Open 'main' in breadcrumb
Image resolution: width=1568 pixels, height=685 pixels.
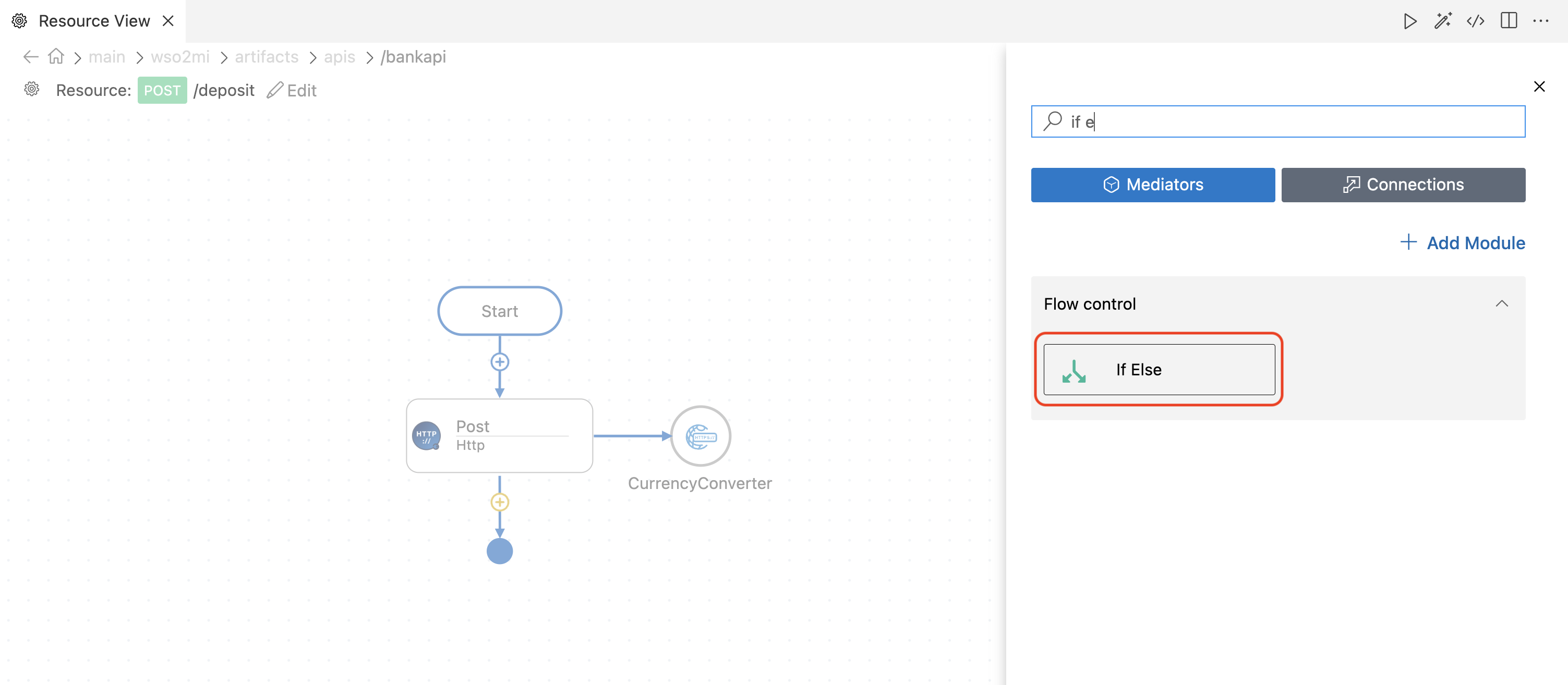click(x=106, y=57)
